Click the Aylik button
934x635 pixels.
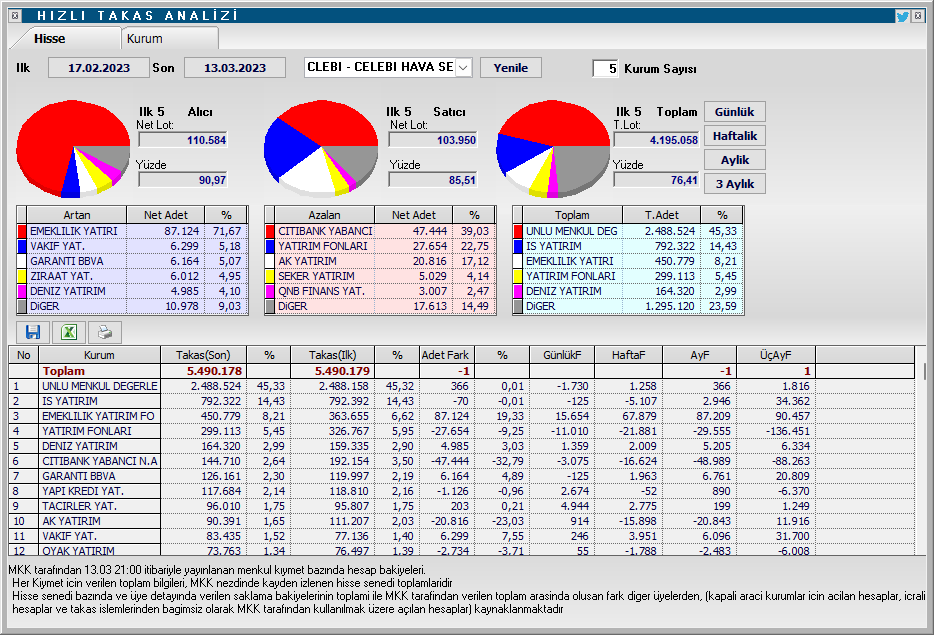[x=734, y=160]
